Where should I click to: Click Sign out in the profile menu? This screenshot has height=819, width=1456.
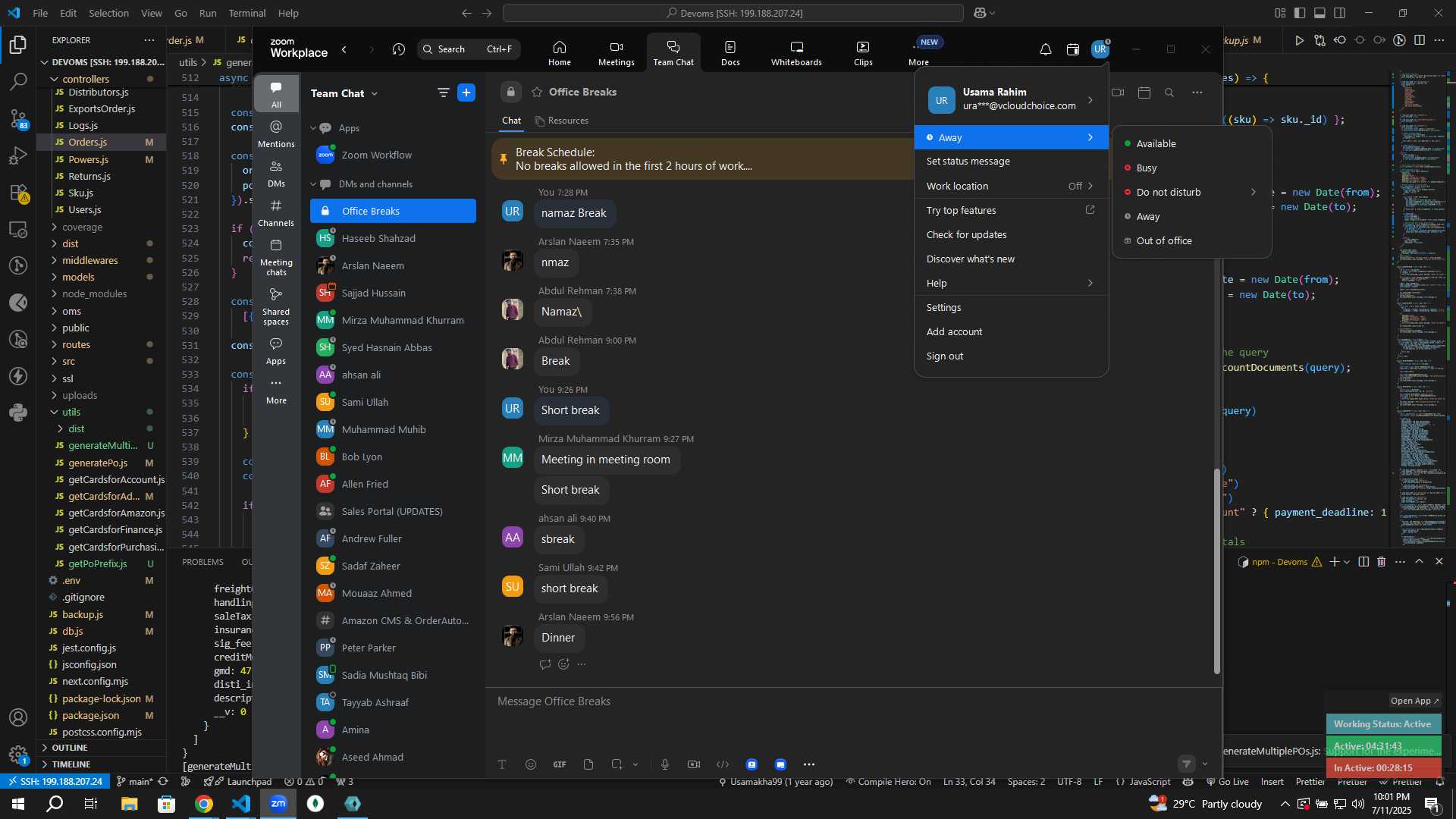[x=1011, y=356]
